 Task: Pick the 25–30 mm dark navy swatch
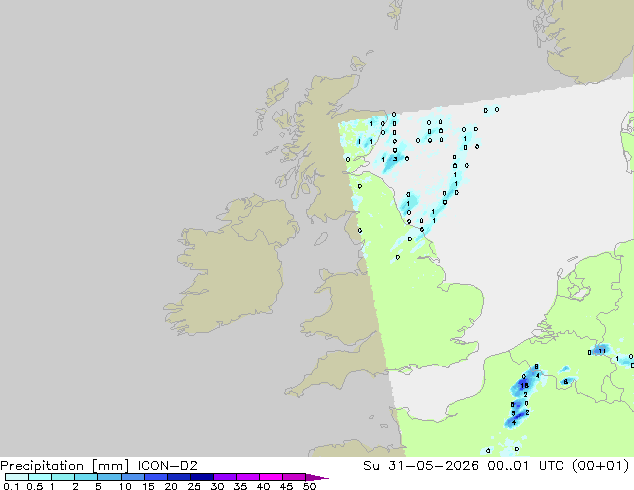202,477
